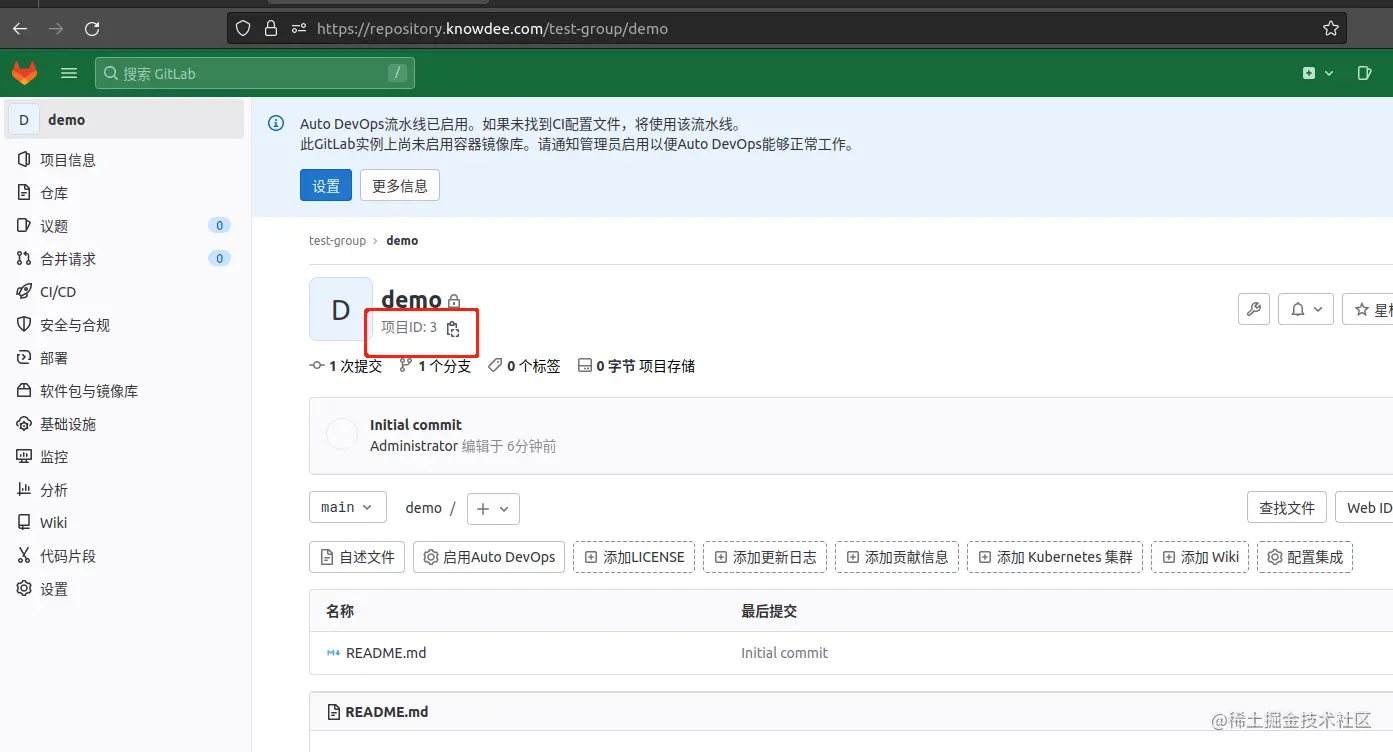This screenshot has width=1393, height=752.
Task: Star the project with the star button
Action: pos(1368,310)
